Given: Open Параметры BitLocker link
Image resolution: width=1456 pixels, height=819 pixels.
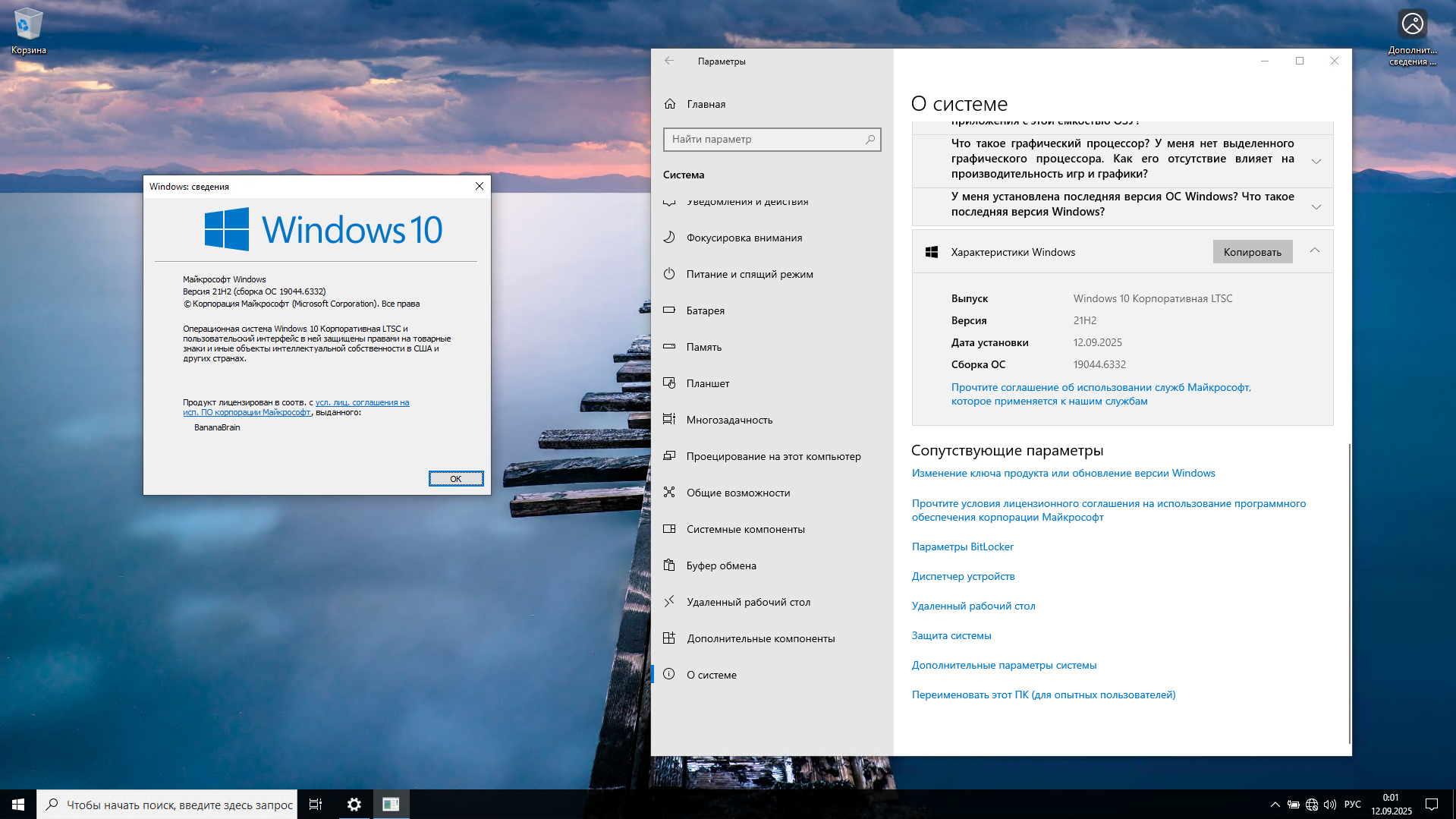Looking at the screenshot, I should pyautogui.click(x=962, y=547).
